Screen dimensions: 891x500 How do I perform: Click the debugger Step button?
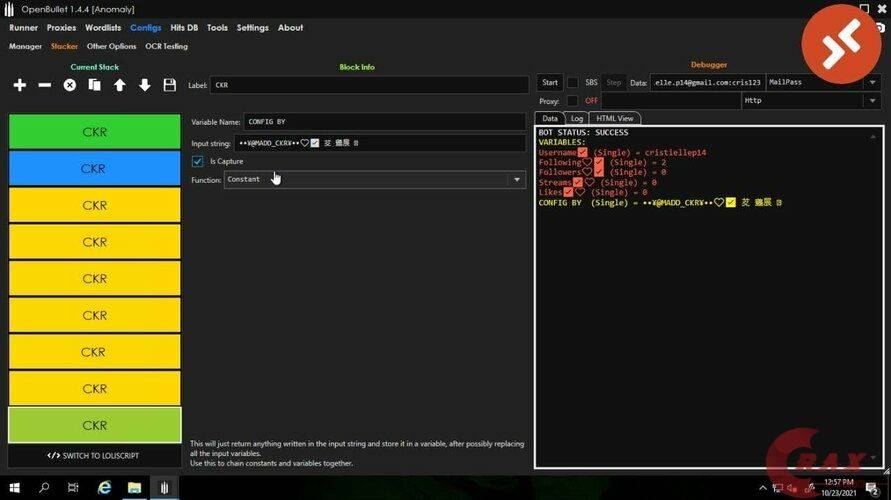tap(614, 82)
